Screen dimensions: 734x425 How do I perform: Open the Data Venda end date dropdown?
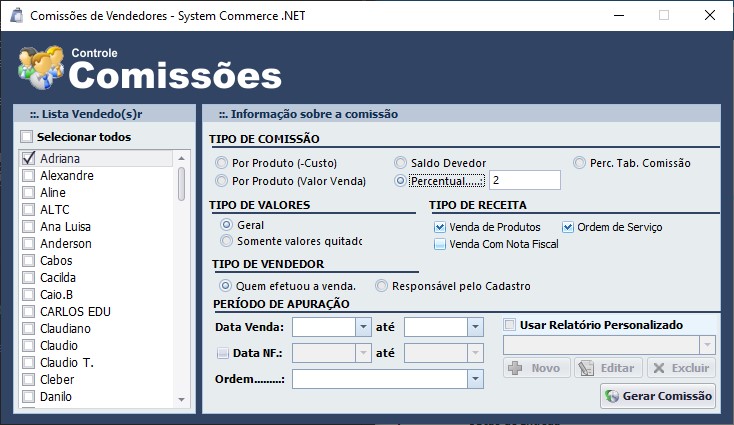click(475, 327)
